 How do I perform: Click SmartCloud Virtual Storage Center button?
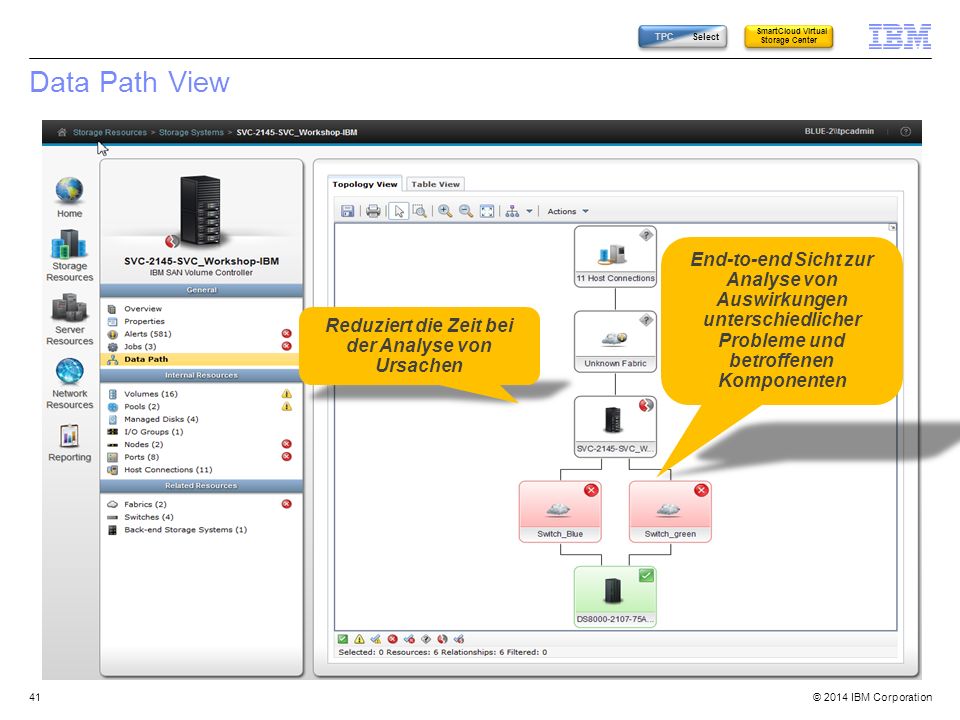click(789, 36)
